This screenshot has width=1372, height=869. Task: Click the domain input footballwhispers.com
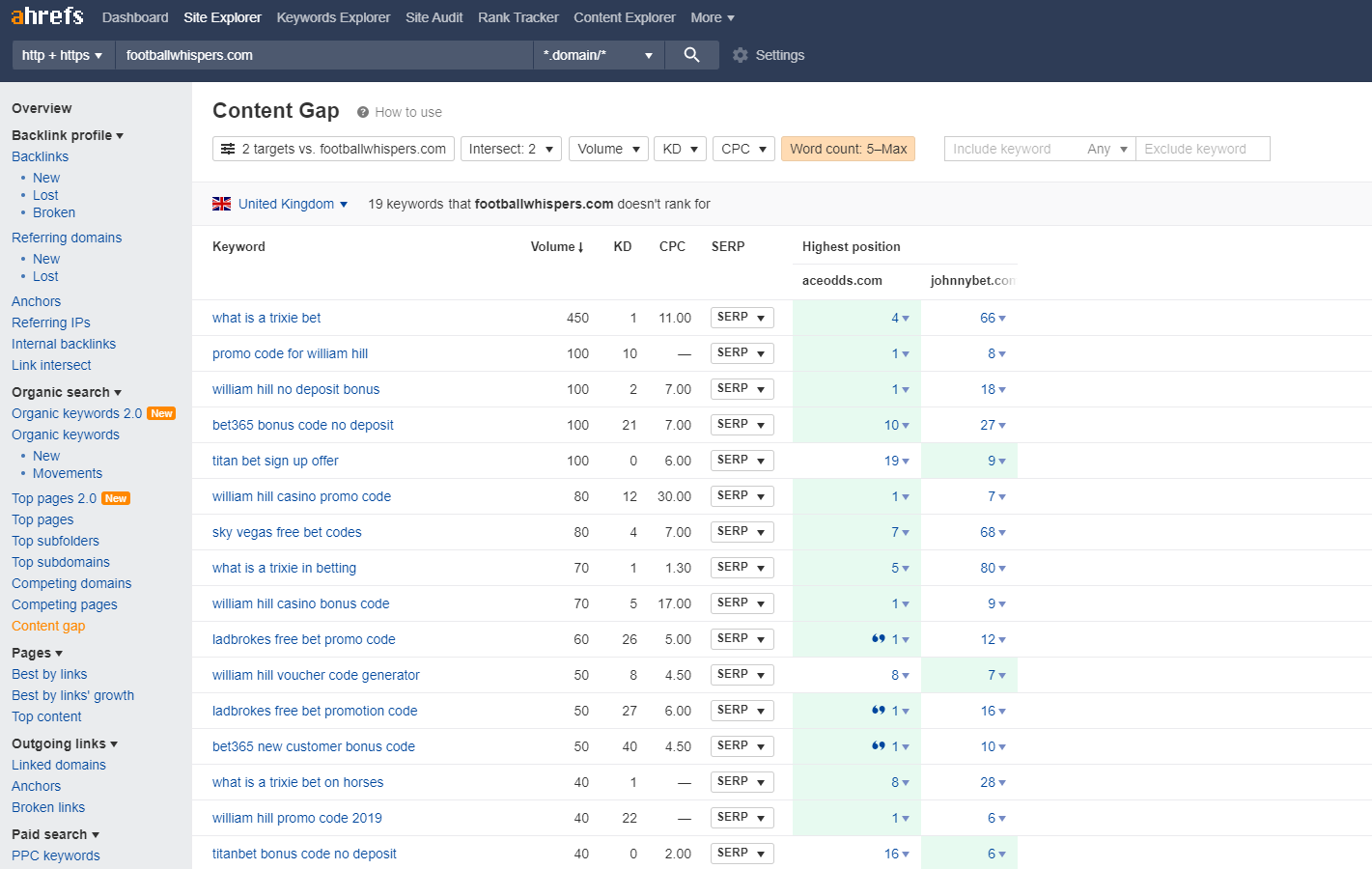tap(323, 55)
